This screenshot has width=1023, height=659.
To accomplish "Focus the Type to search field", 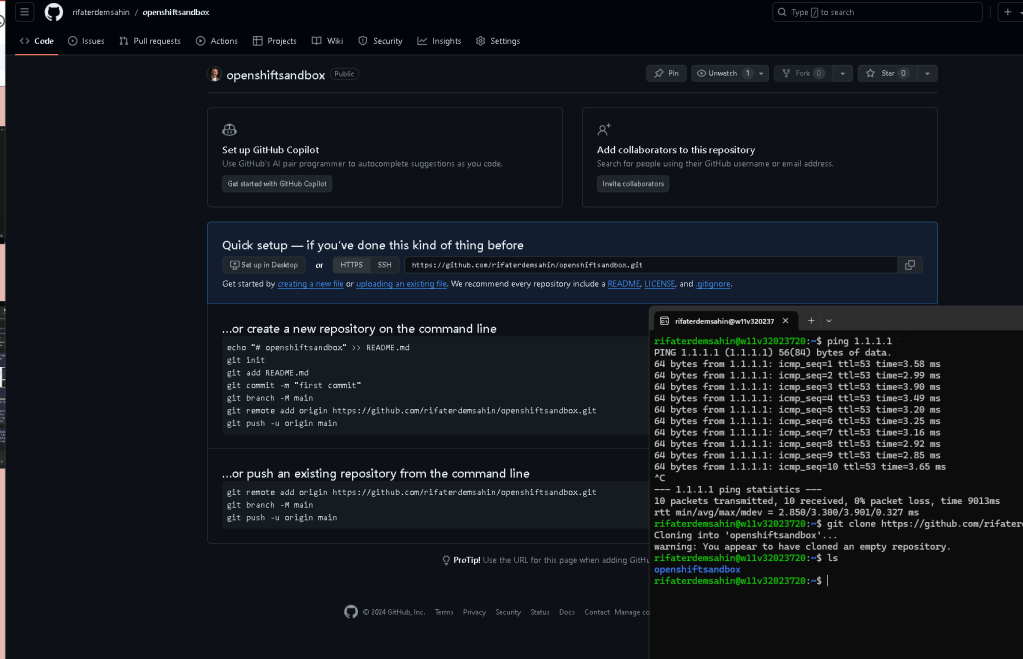I will click(877, 12).
